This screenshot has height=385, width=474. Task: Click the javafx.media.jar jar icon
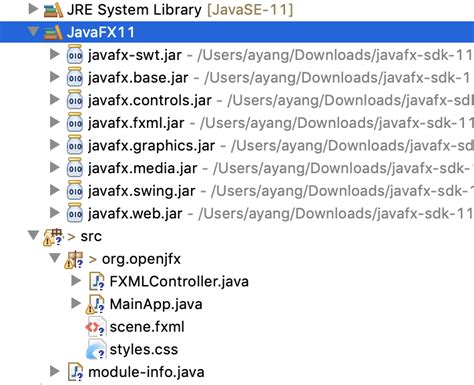(x=75, y=168)
